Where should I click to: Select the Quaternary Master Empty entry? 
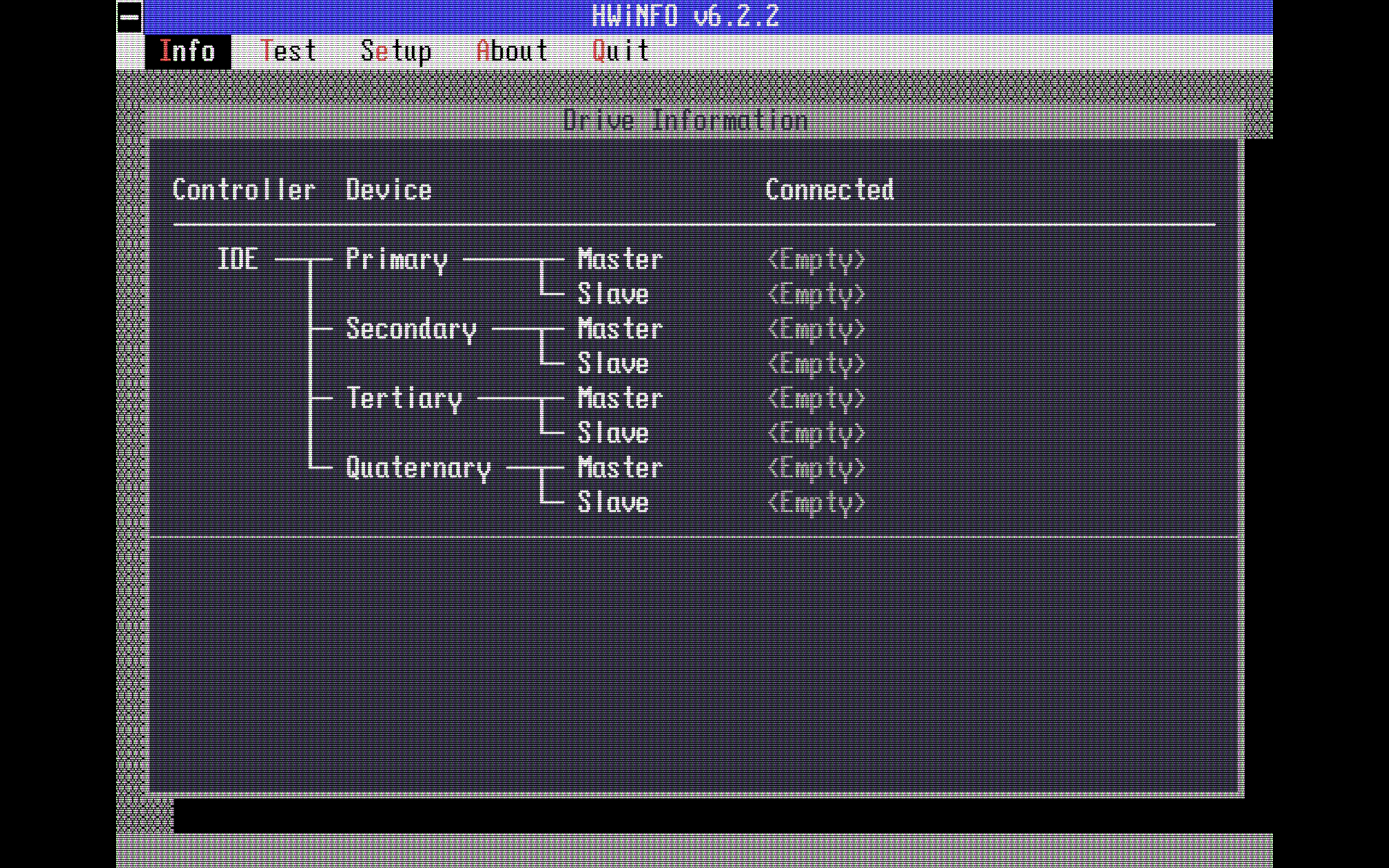[817, 468]
